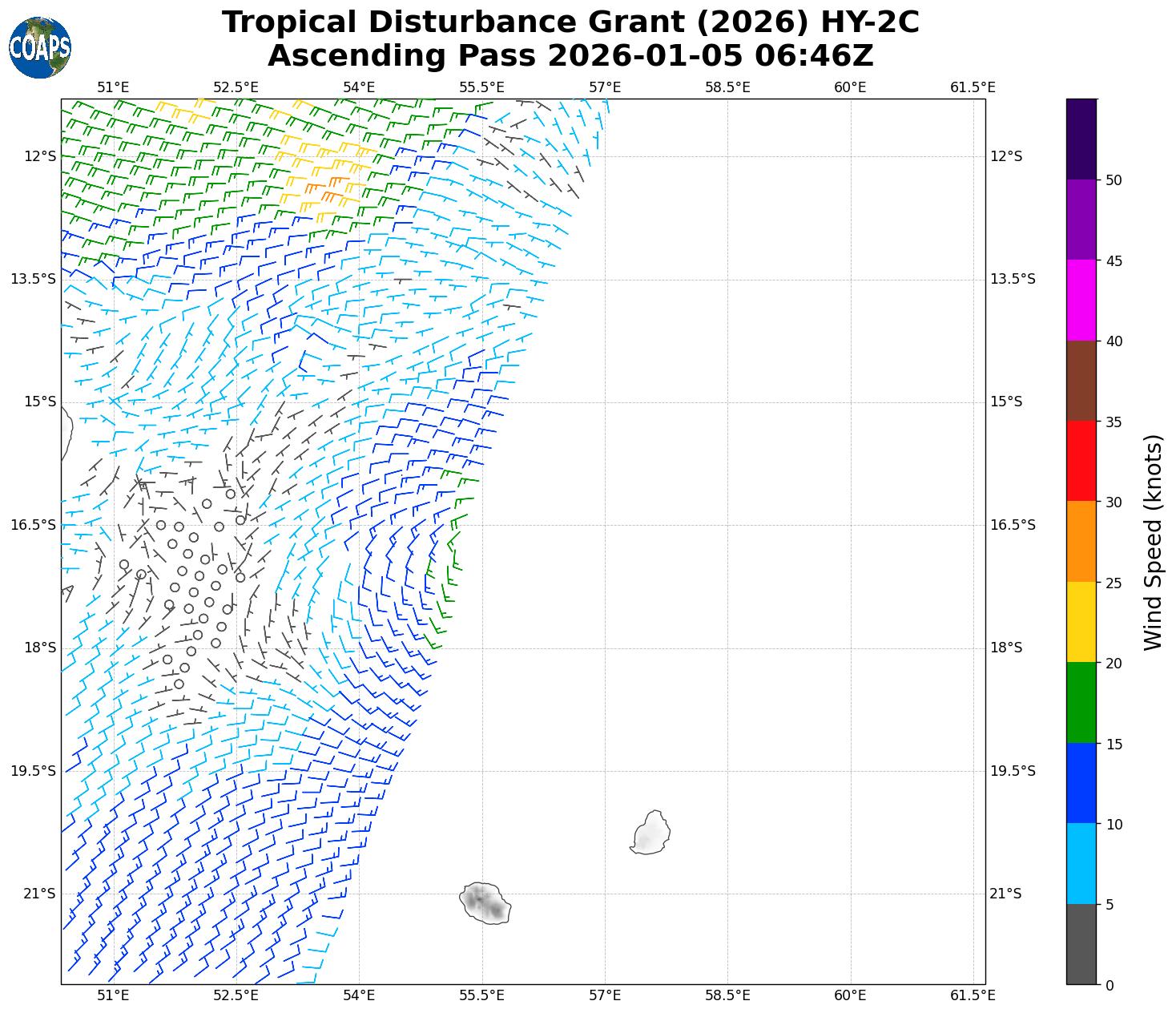Pick the brown 35–40 knot colorbar segment
This screenshot has height=1013, width=1176.
(x=1081, y=381)
